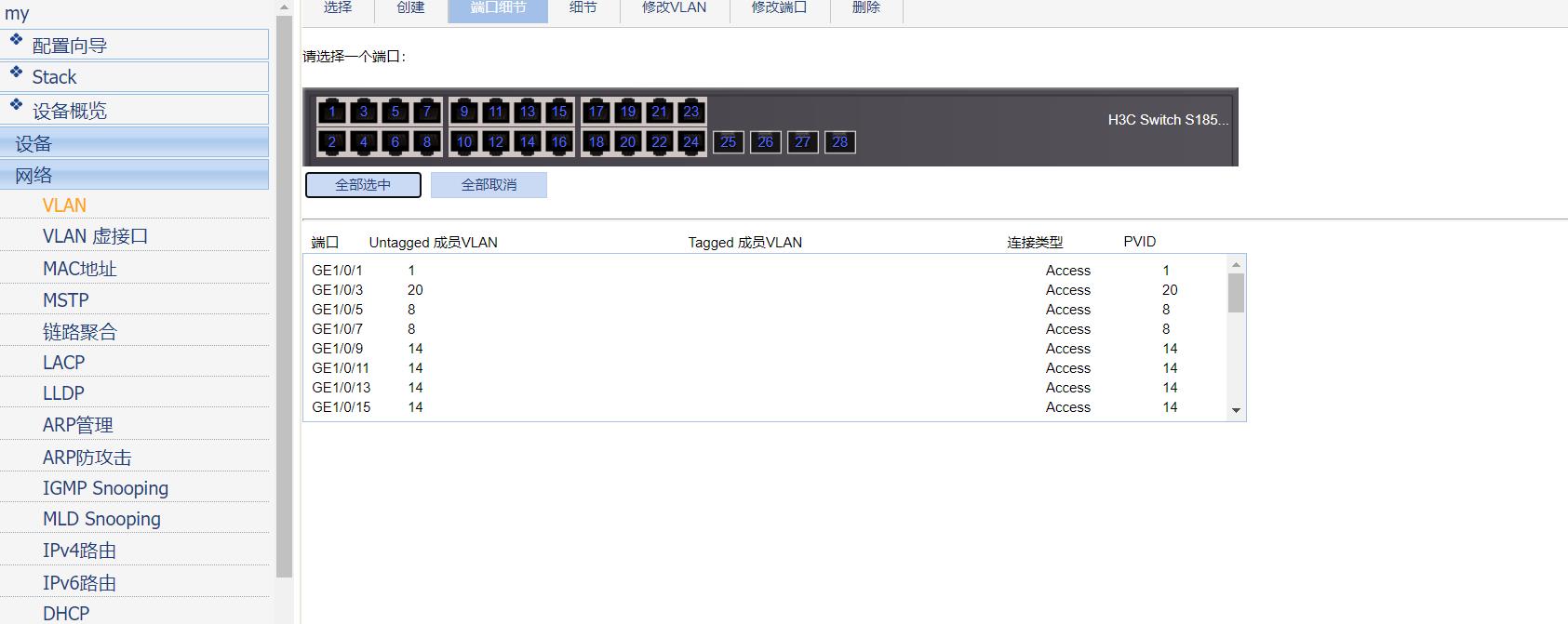Viewport: 1568px width, 624px height.
Task: Select port 15 on the switch panel
Action: tap(559, 112)
